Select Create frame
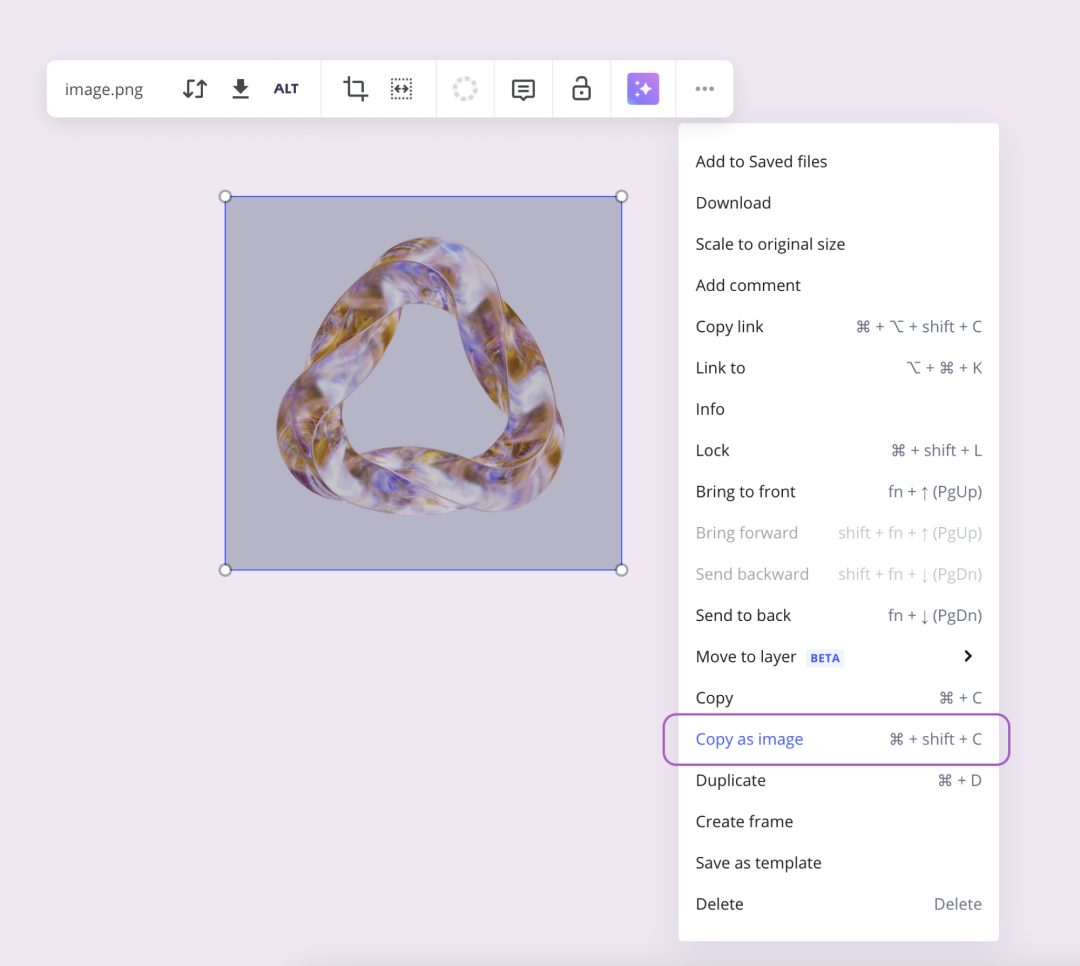 (838, 821)
